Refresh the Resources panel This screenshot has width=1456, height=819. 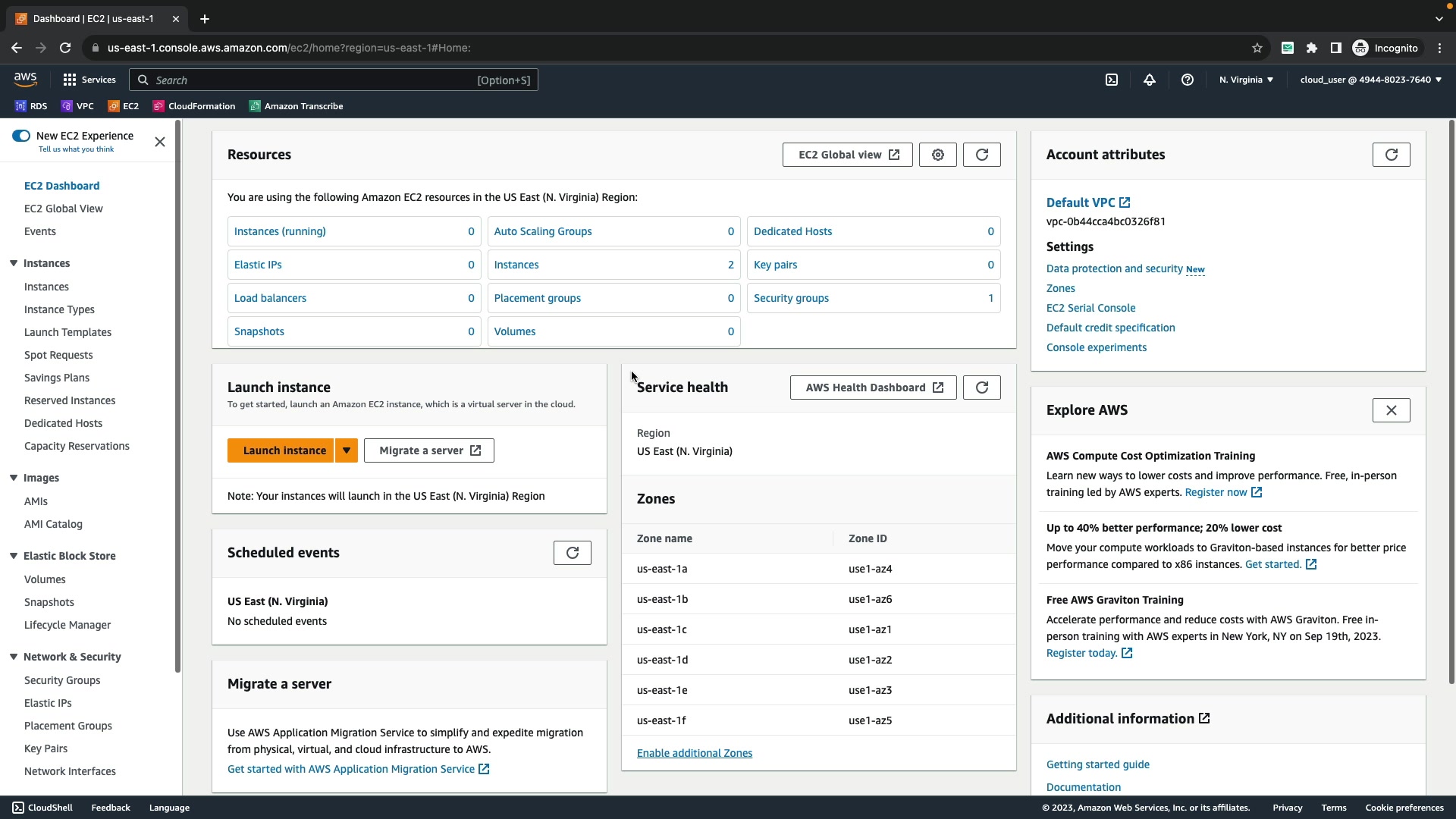pos(982,155)
